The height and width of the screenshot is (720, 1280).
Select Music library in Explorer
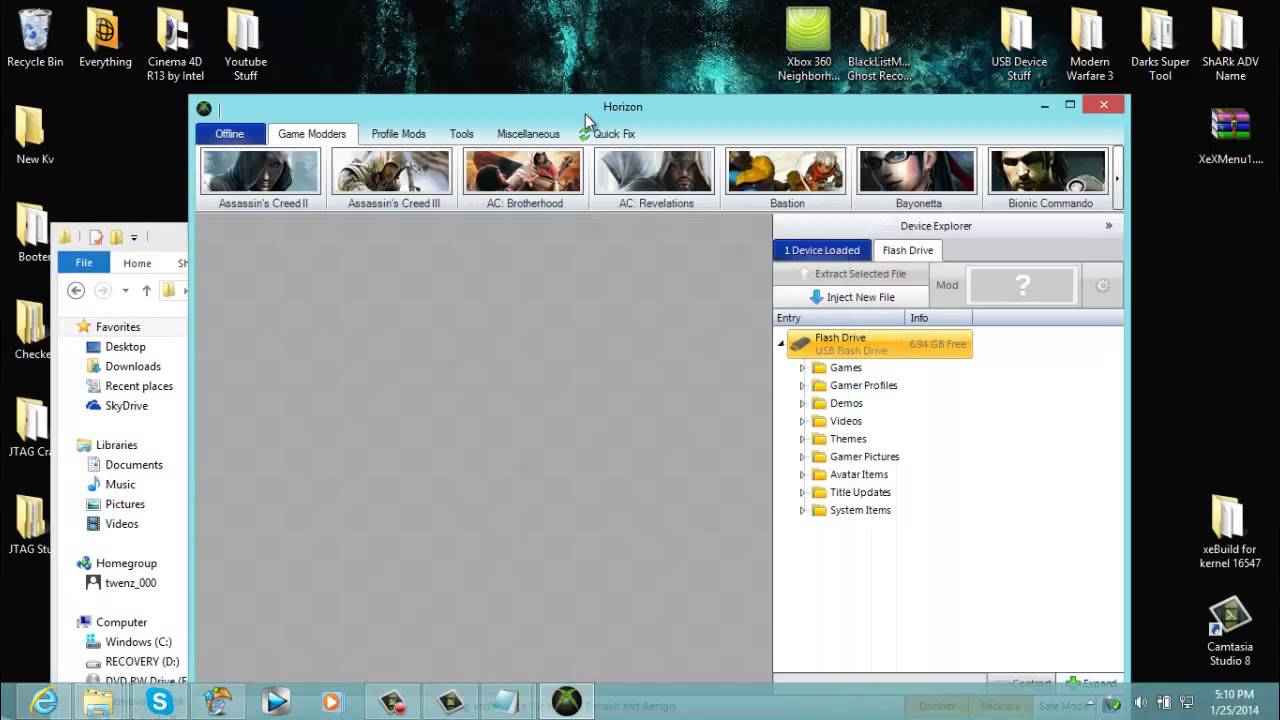[x=110, y=484]
